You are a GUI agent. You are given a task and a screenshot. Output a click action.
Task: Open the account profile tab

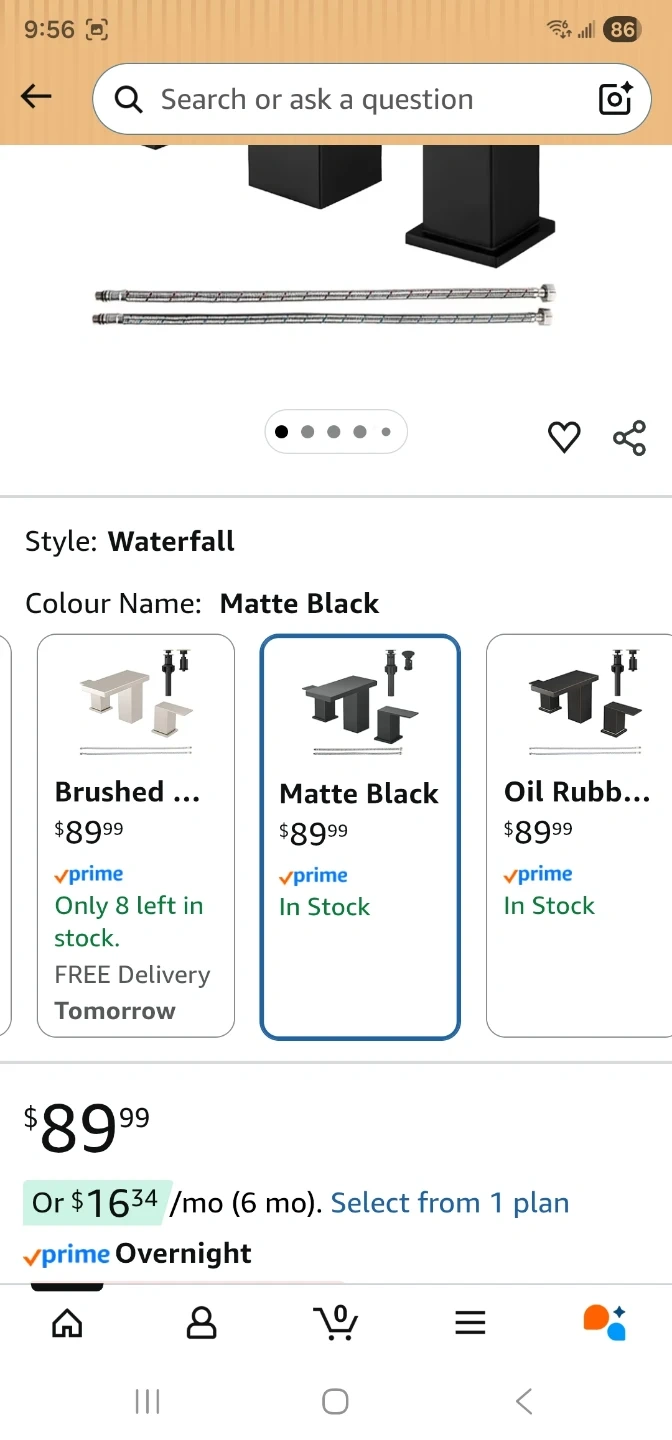click(x=201, y=1322)
